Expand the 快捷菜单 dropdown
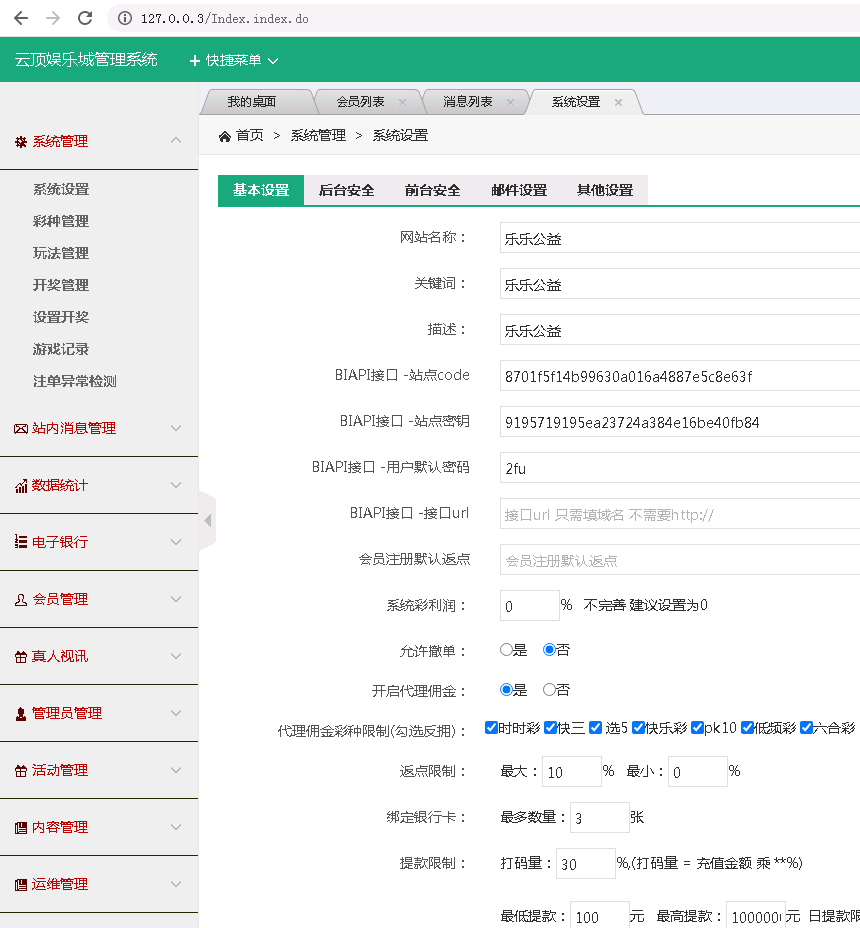860x928 pixels. pos(232,59)
